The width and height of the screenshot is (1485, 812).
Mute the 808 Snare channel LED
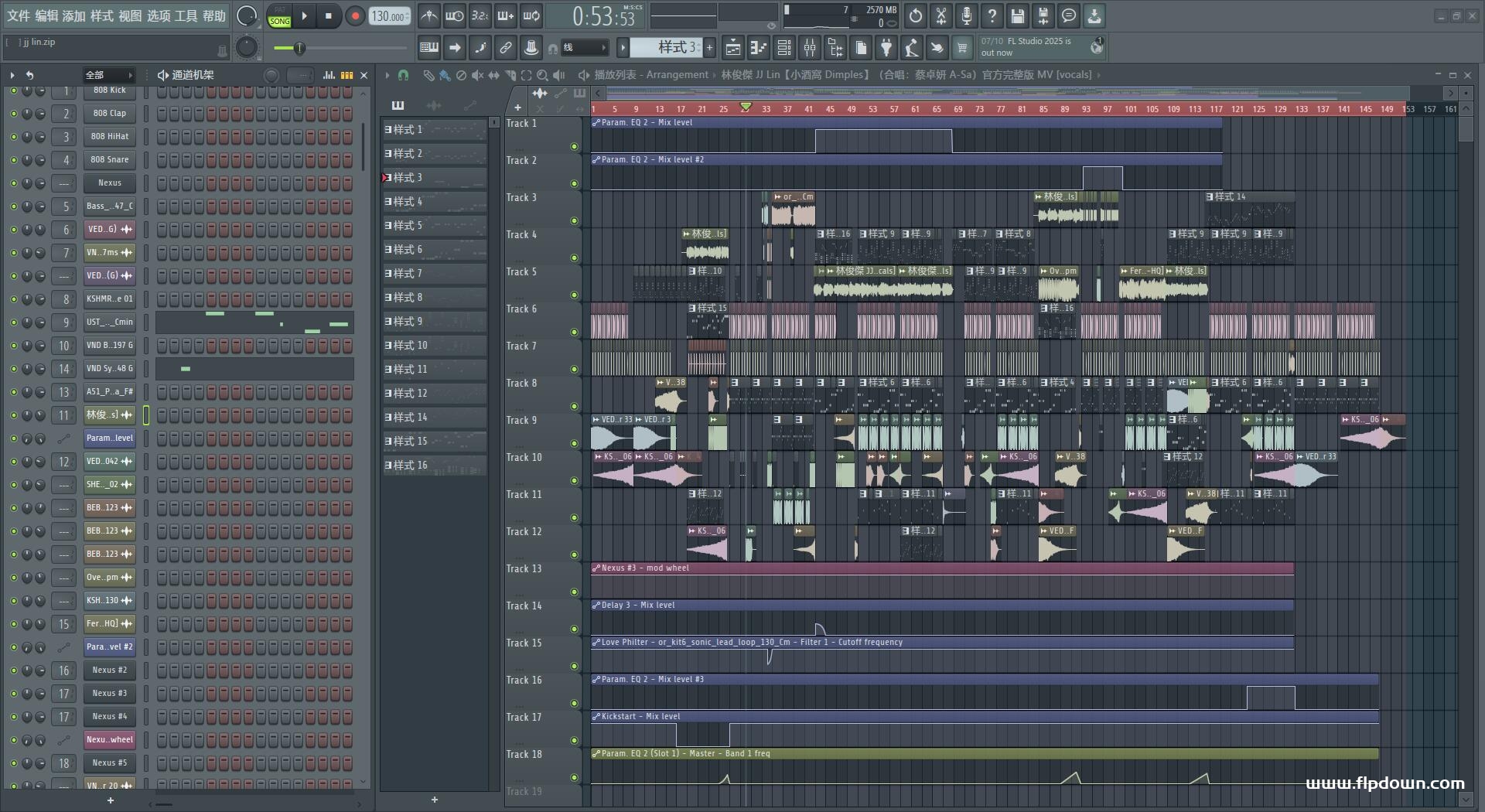pyautogui.click(x=13, y=160)
